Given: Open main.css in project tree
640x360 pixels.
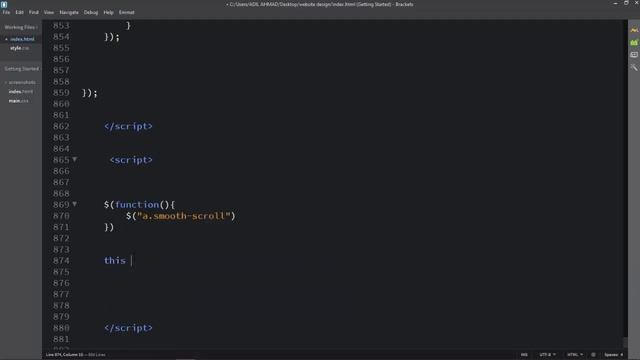Looking at the screenshot, I should (18, 101).
